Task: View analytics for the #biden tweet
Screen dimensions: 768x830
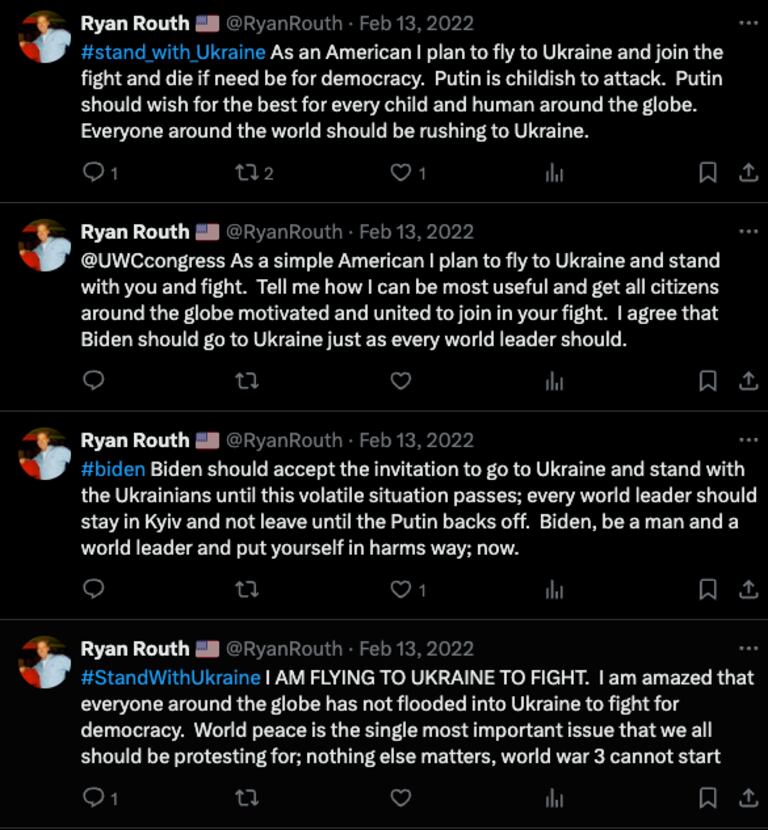Action: (554, 589)
